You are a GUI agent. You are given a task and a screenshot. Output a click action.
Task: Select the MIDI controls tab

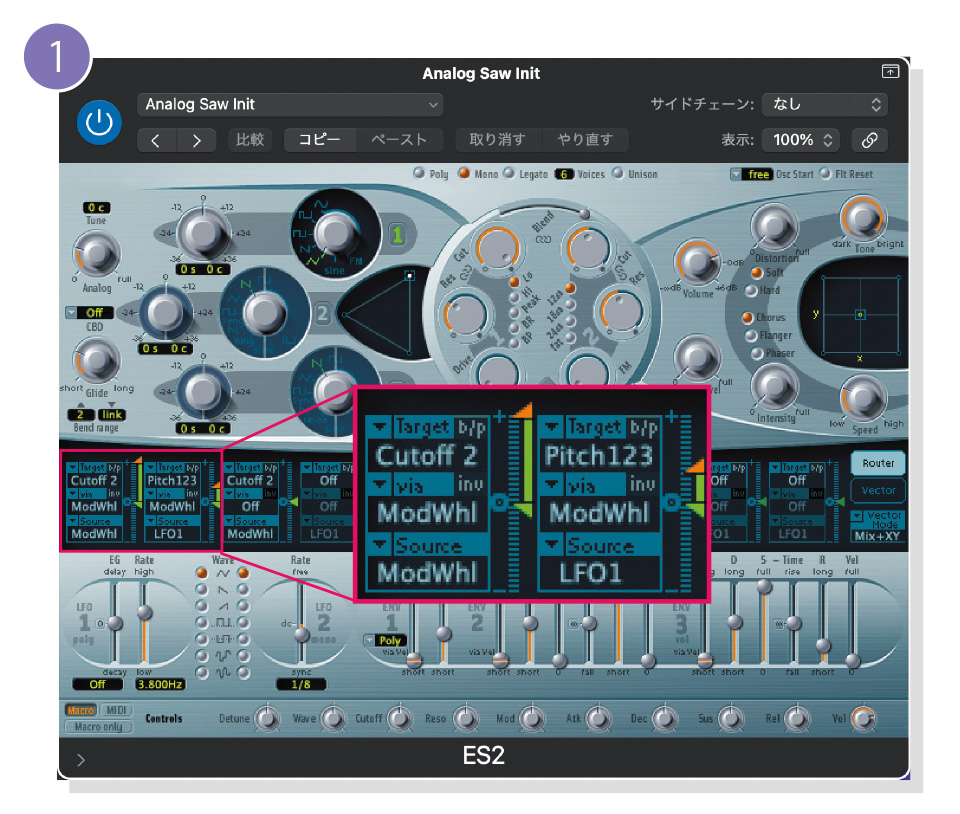pos(116,711)
